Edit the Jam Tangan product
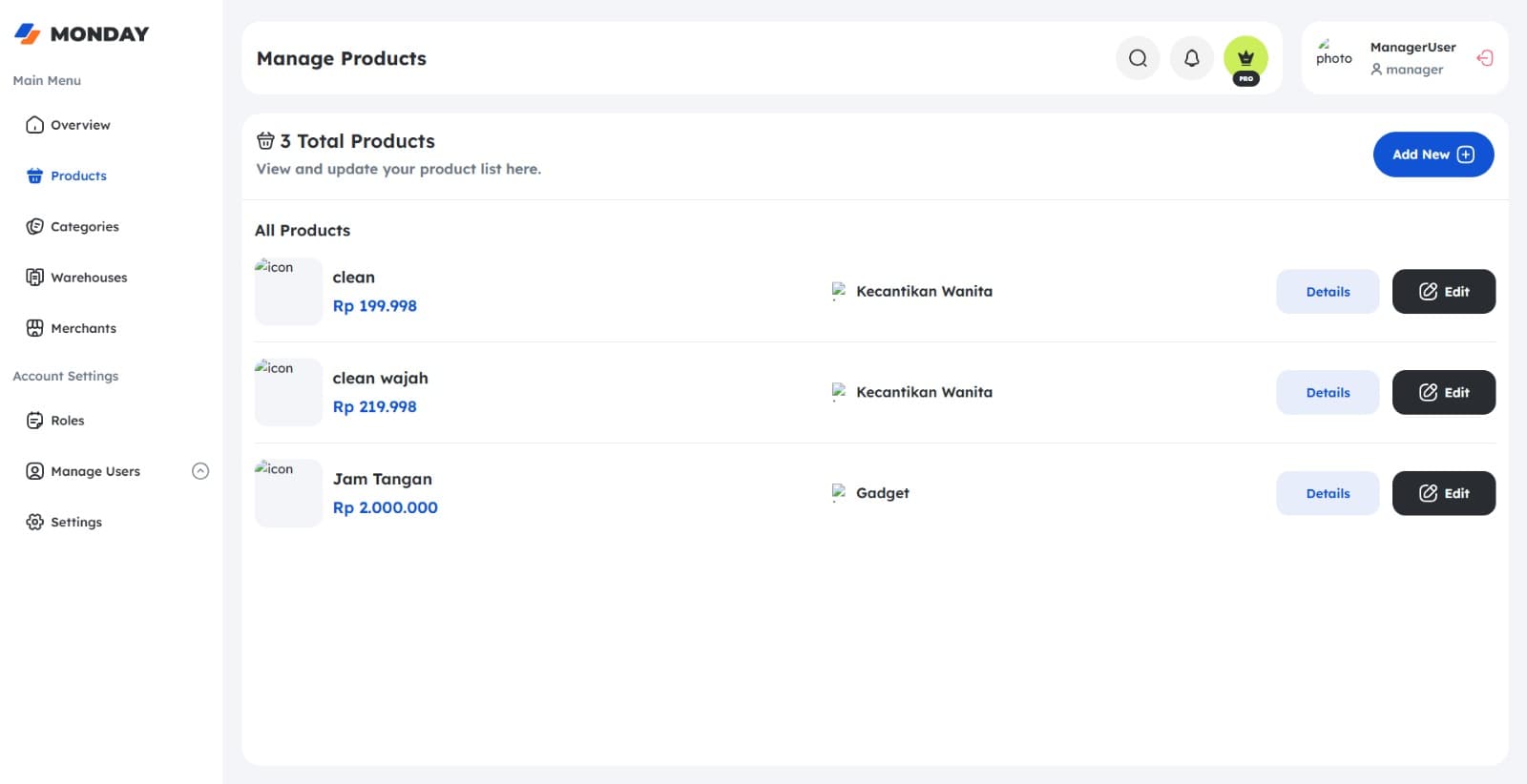The image size is (1527, 784). [1444, 494]
